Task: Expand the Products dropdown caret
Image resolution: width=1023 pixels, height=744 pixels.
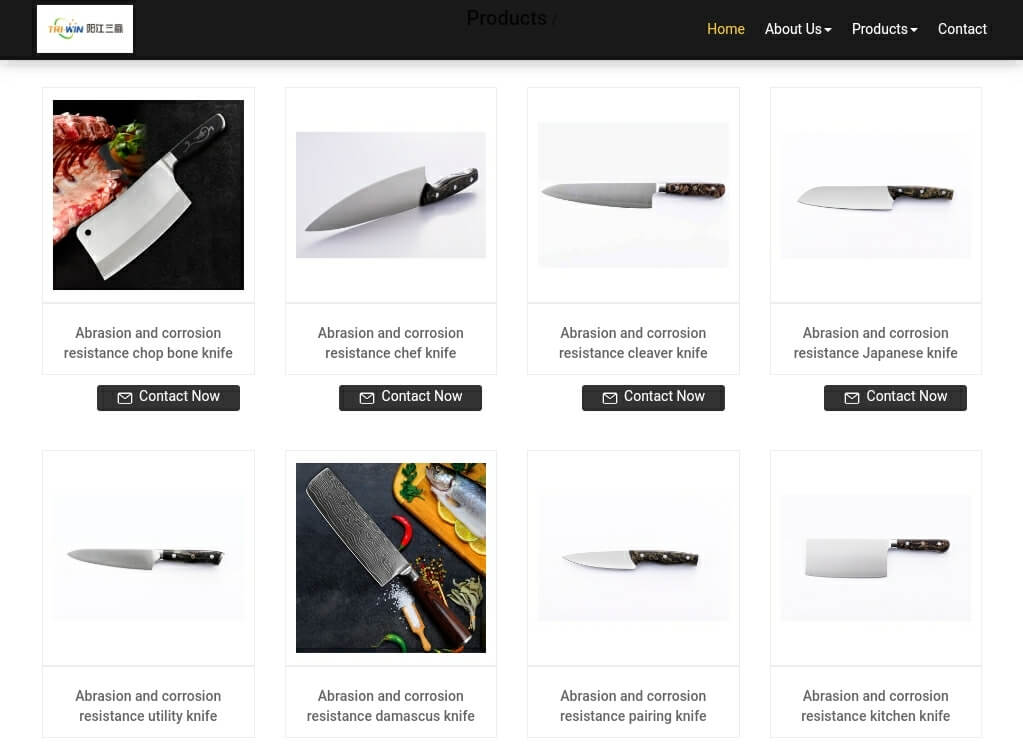Action: point(914,30)
